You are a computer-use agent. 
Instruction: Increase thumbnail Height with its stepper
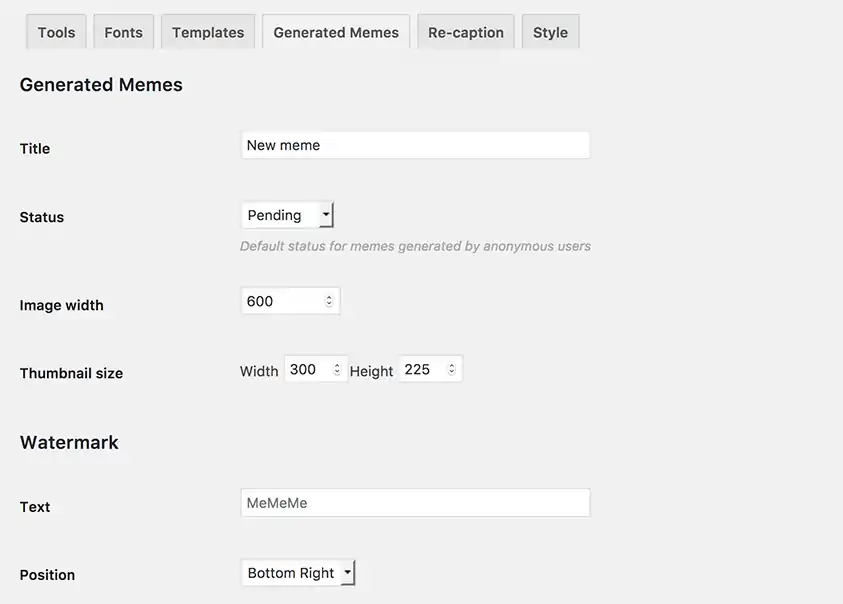point(451,364)
